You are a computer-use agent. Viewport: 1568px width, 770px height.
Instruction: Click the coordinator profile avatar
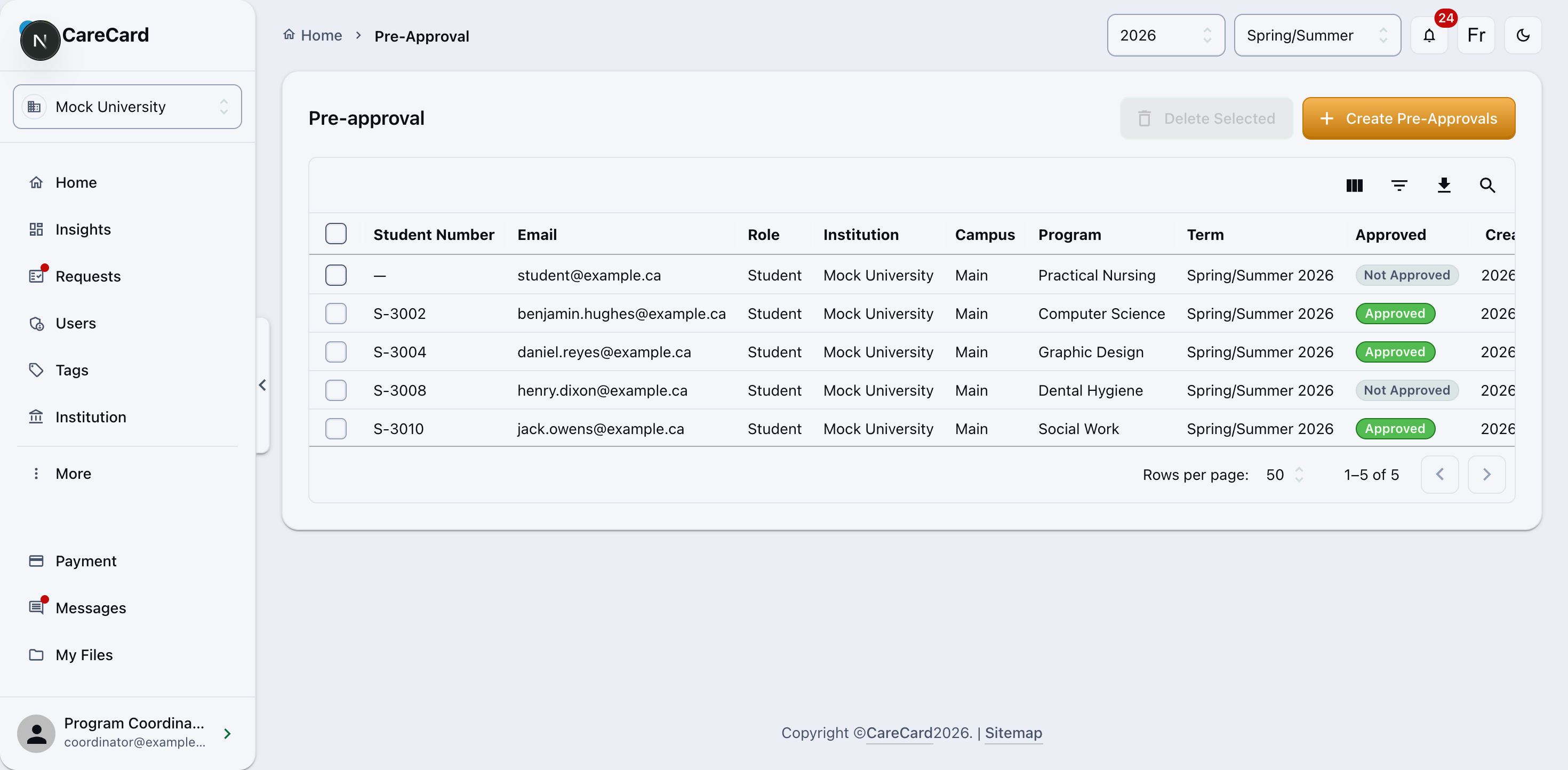point(36,733)
